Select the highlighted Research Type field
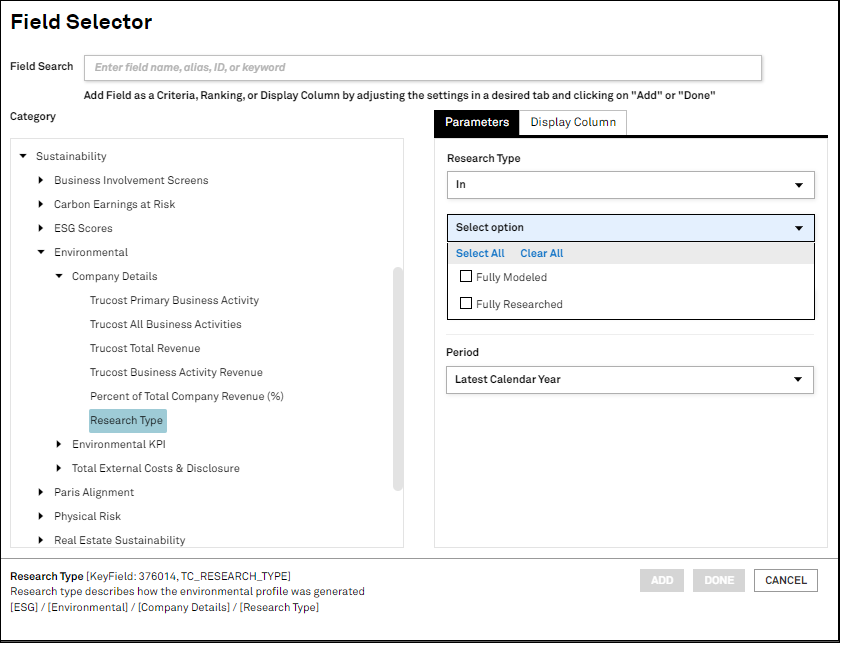 coord(127,420)
